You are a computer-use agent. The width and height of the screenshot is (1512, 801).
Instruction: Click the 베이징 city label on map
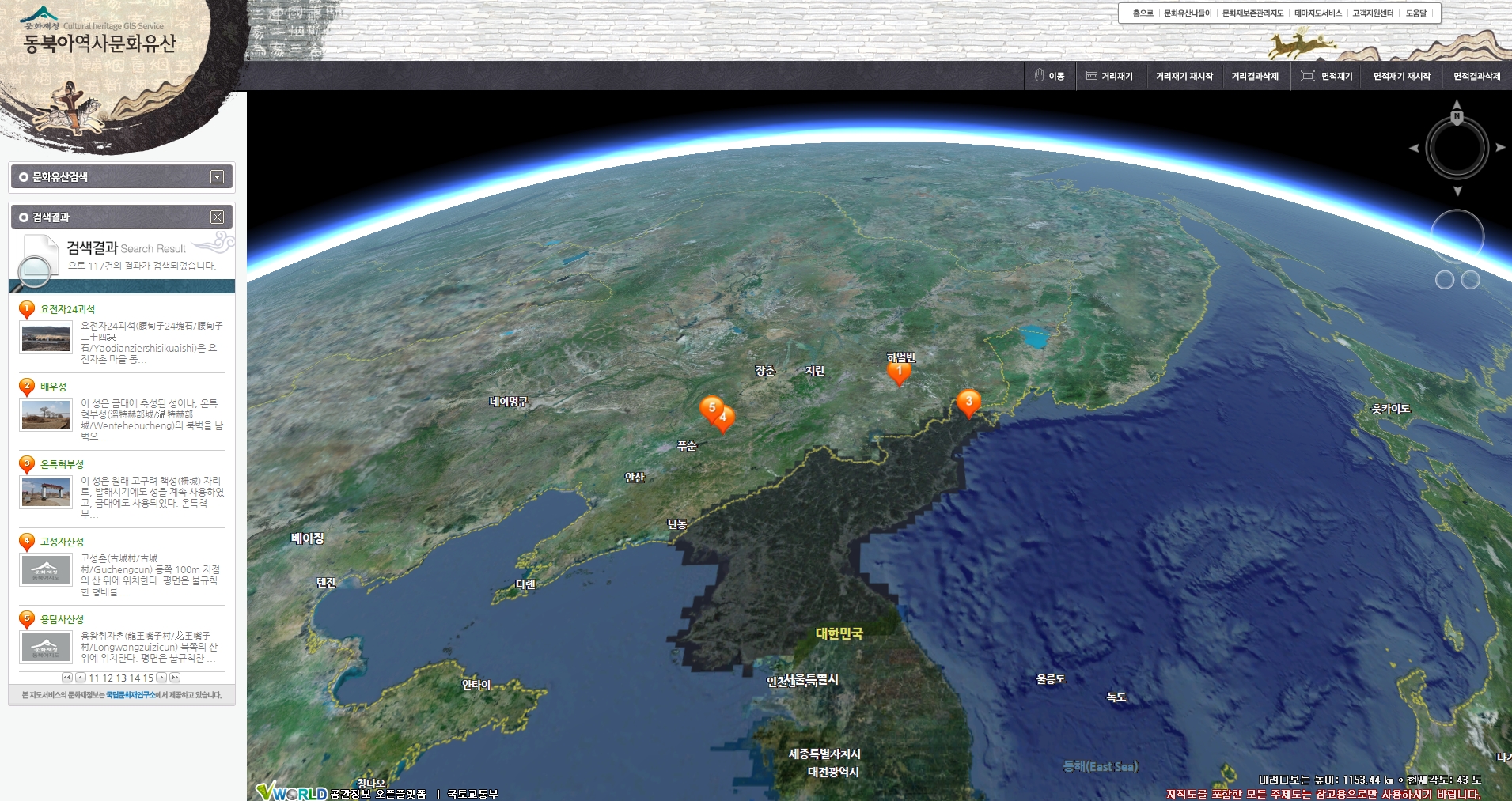(308, 538)
